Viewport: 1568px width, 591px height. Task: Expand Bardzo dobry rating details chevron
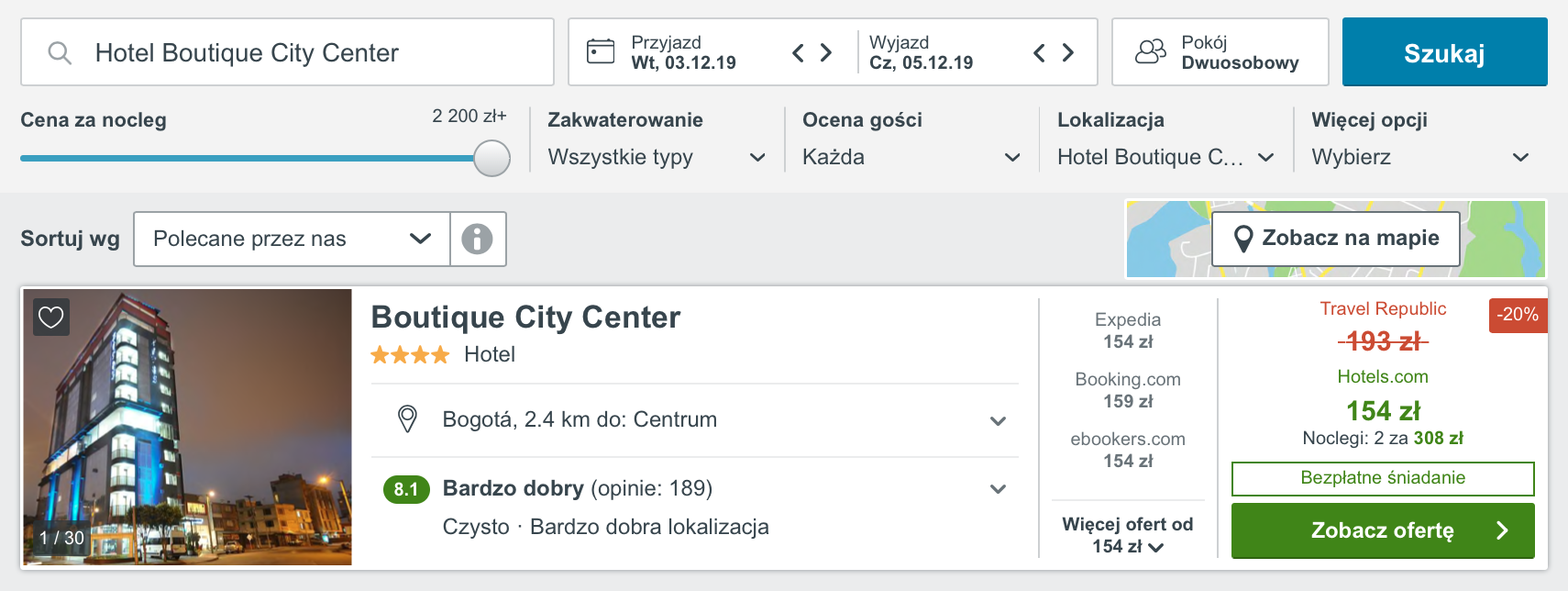pos(999,489)
